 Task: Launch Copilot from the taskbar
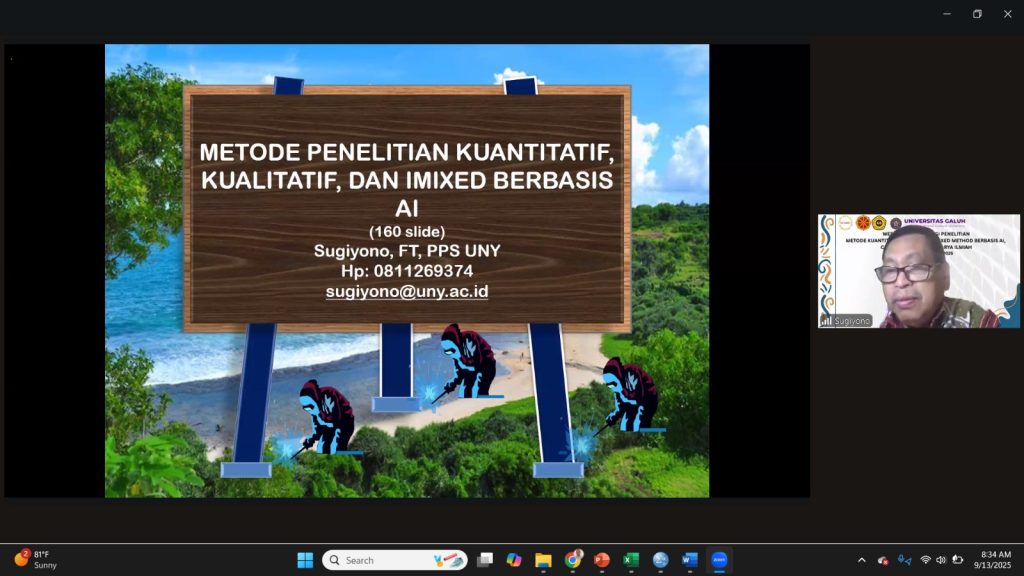coord(514,560)
